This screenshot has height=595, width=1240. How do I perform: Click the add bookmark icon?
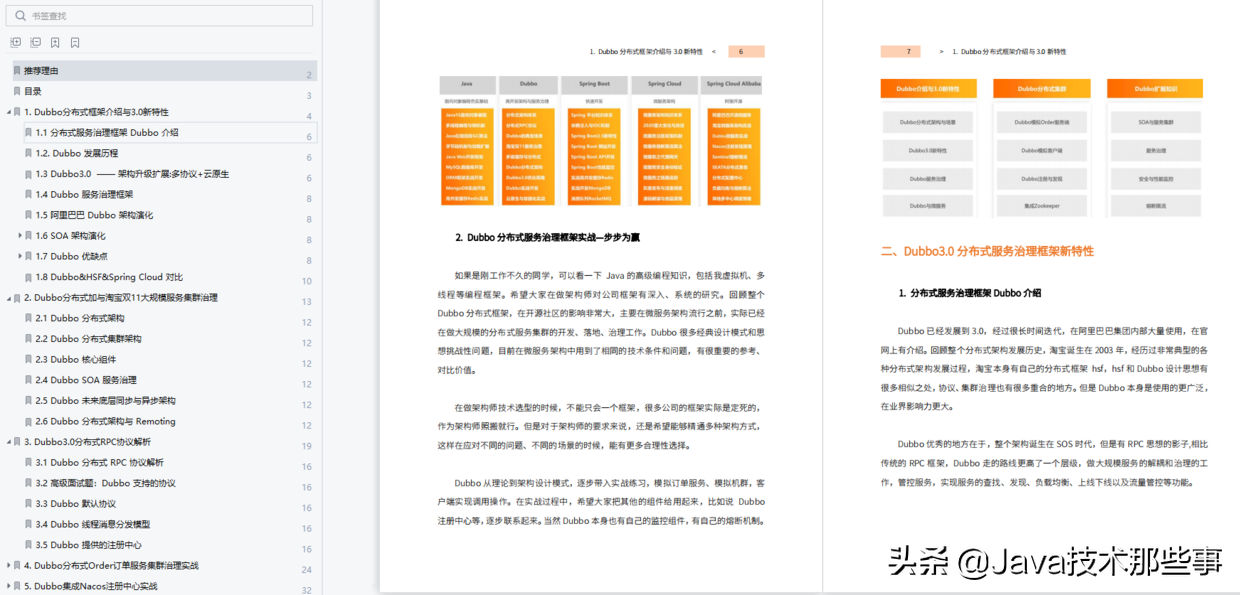55,43
